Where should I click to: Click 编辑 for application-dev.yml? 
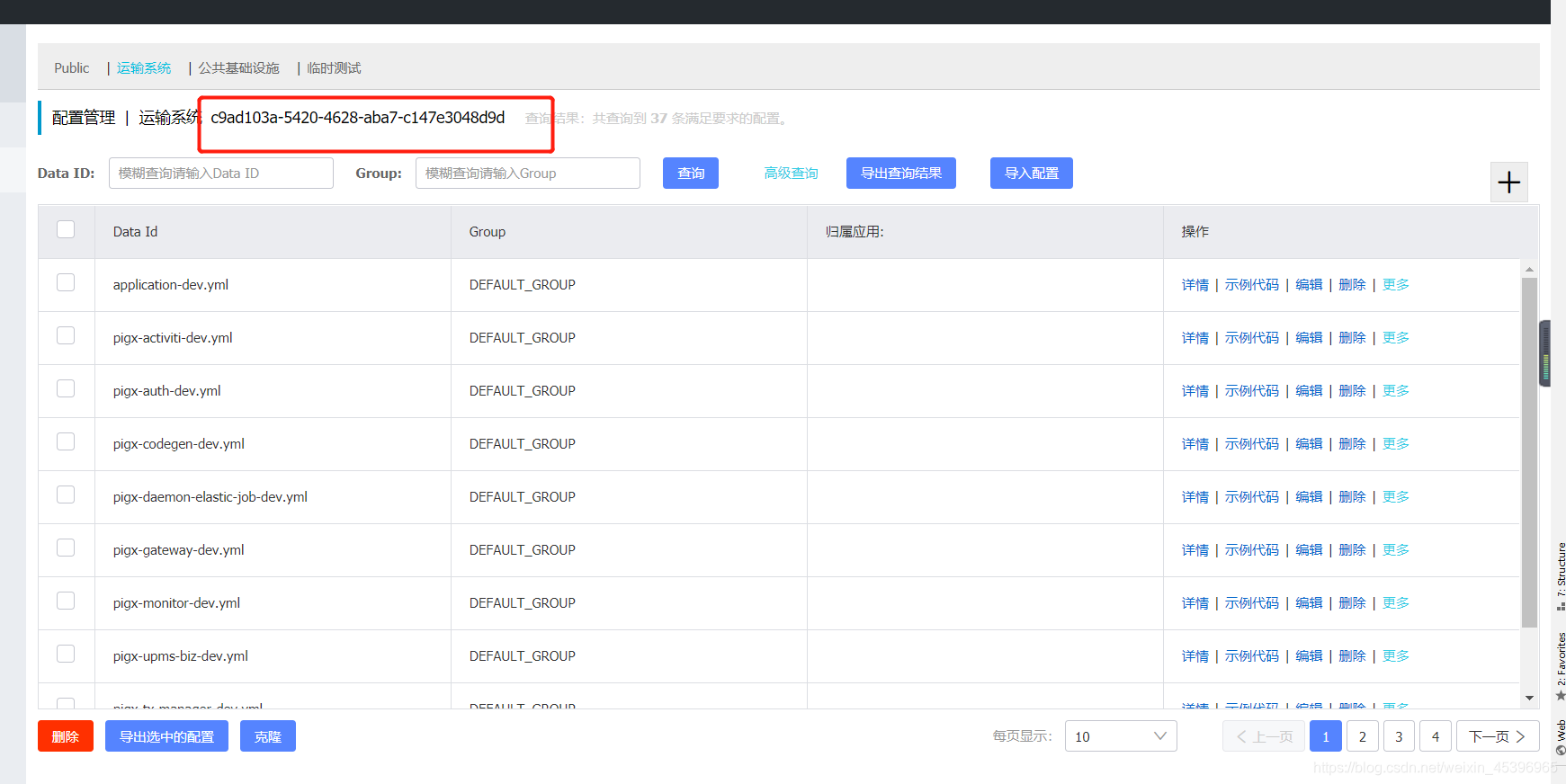point(1309,285)
